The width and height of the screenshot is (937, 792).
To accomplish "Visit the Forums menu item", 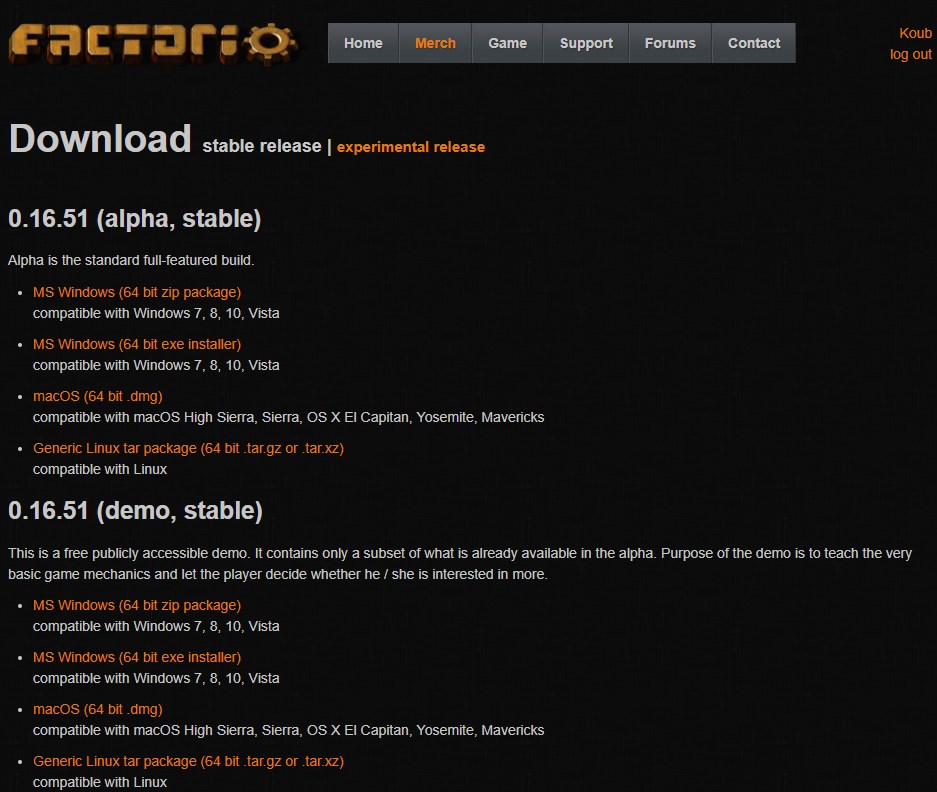I will 670,43.
